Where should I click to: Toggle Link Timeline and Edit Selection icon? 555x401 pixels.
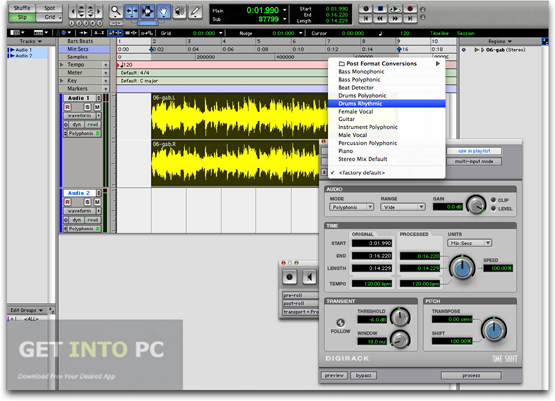point(115,33)
